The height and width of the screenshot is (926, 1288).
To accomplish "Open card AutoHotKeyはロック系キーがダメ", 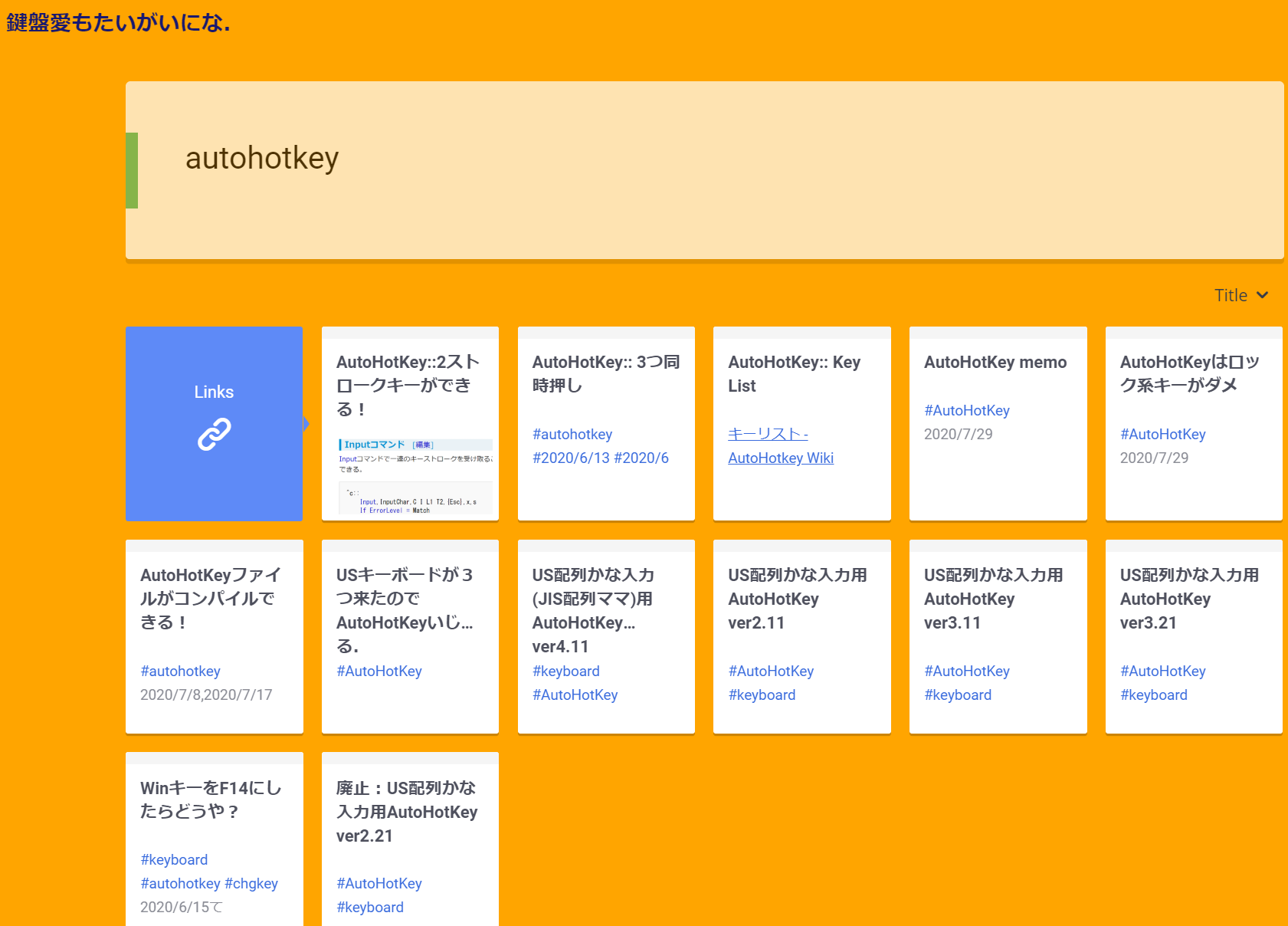I will click(x=1194, y=424).
